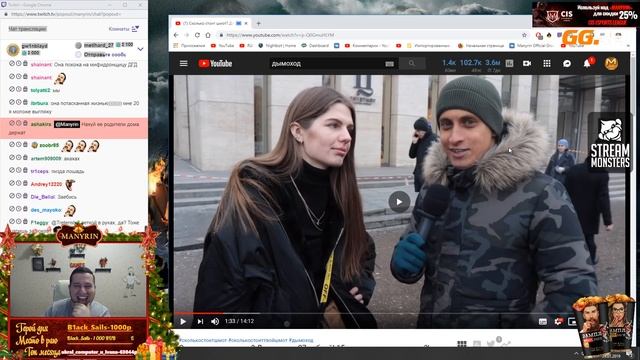Open the YouTube messages share bubble

[x=567, y=63]
